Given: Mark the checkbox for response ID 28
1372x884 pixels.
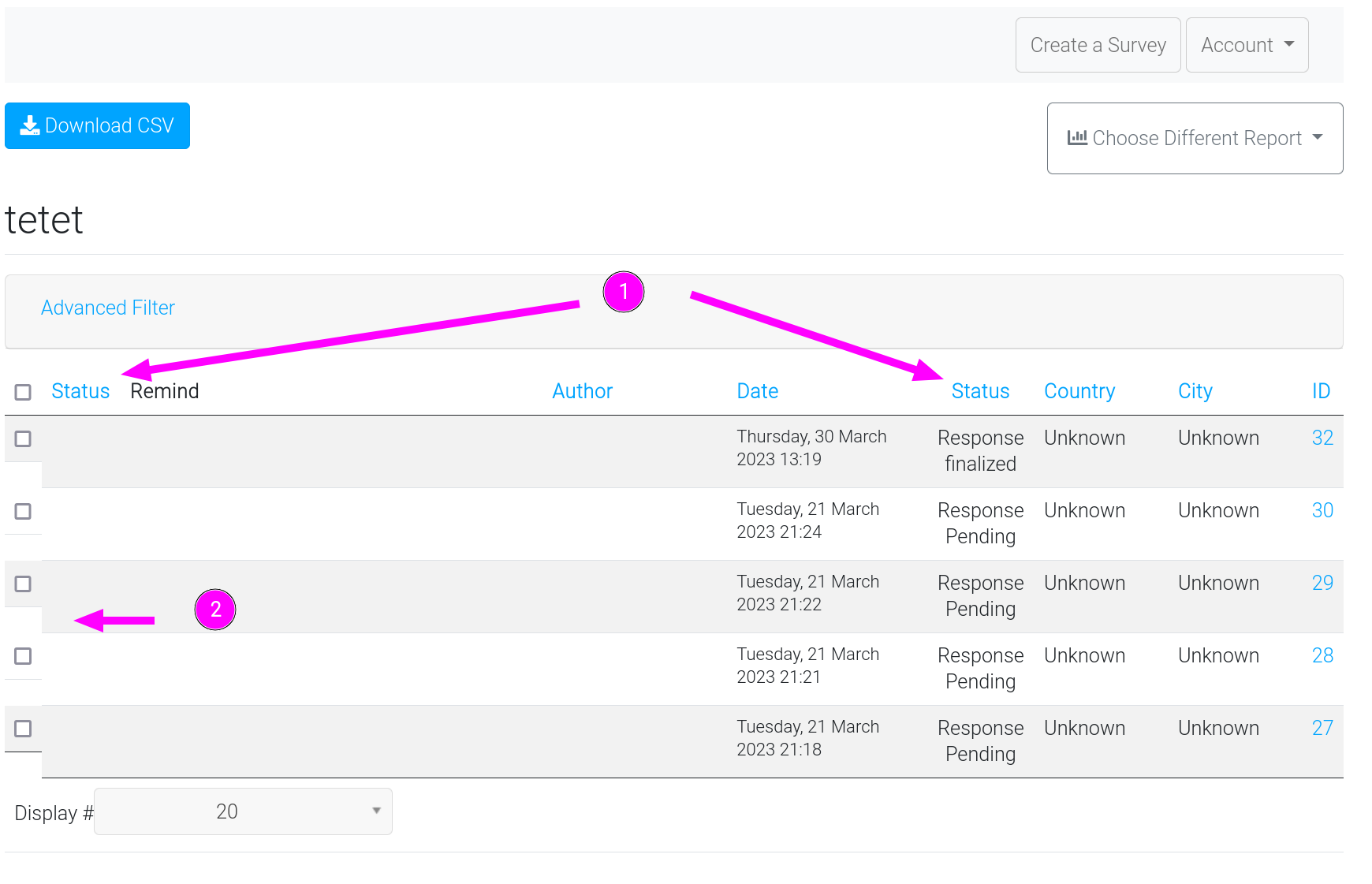Looking at the screenshot, I should click(x=24, y=656).
